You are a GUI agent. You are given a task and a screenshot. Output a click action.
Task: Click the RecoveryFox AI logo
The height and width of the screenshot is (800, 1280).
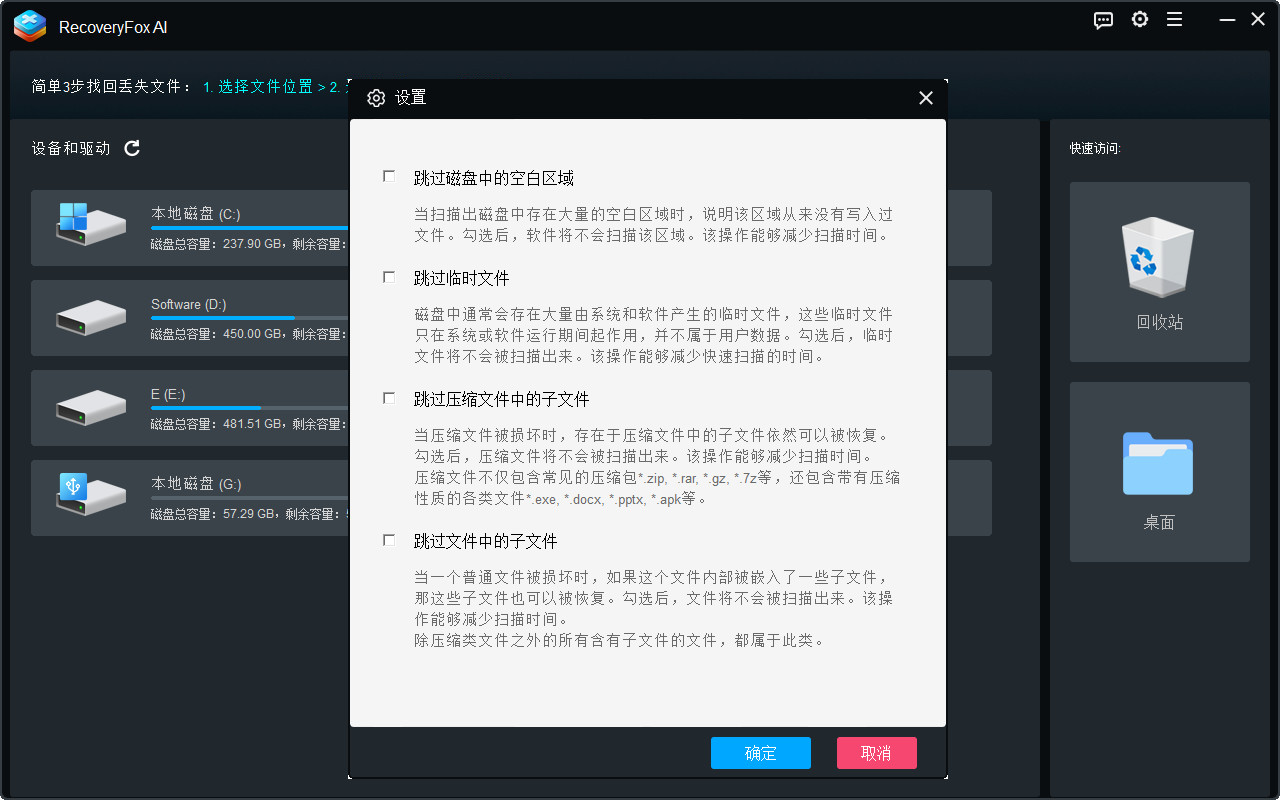tap(30, 26)
